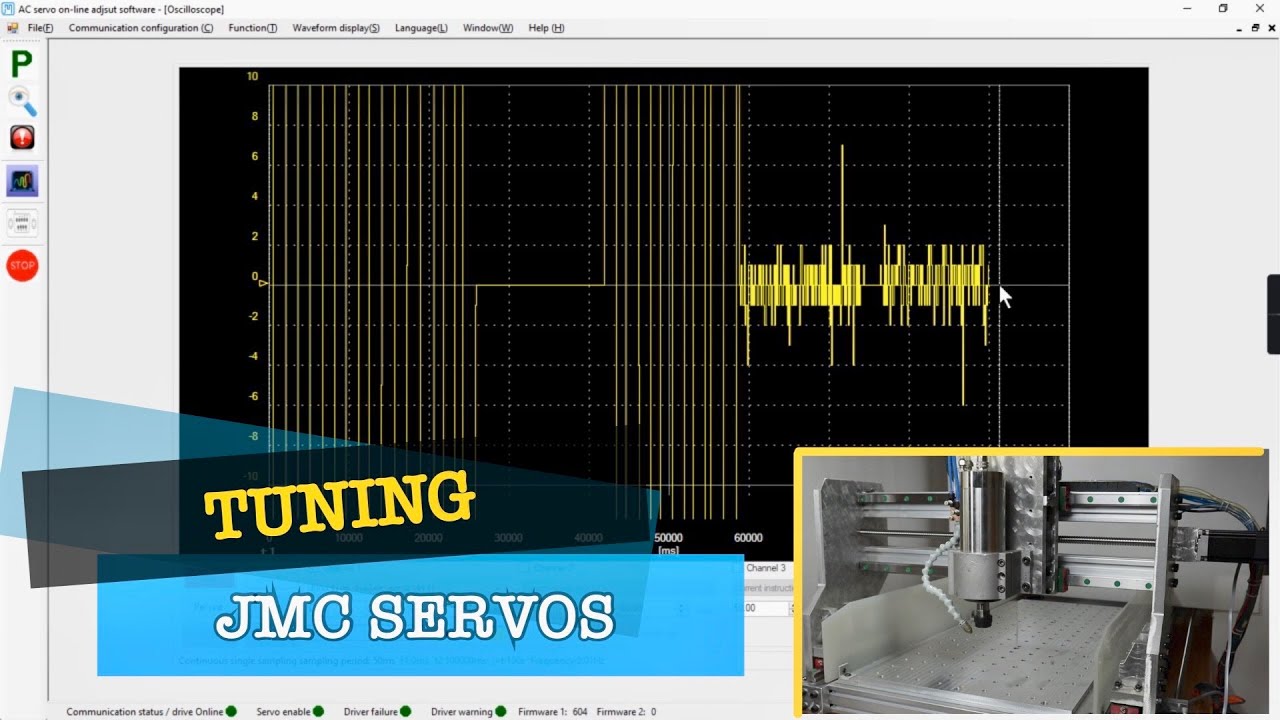Open the Help menu
The width and height of the screenshot is (1280, 720).
[546, 28]
